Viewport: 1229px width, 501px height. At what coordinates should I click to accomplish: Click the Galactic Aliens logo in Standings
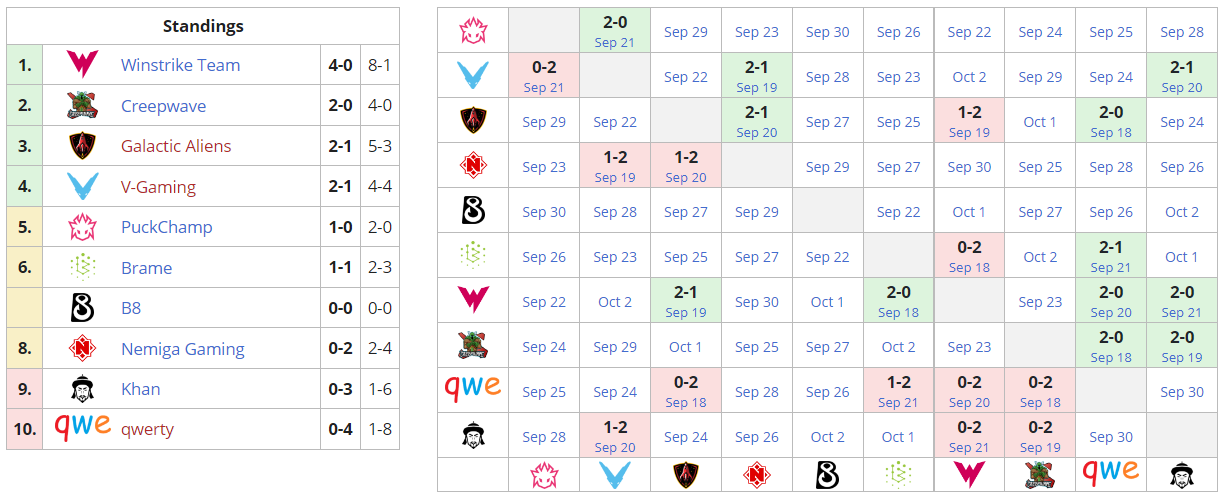[82, 146]
